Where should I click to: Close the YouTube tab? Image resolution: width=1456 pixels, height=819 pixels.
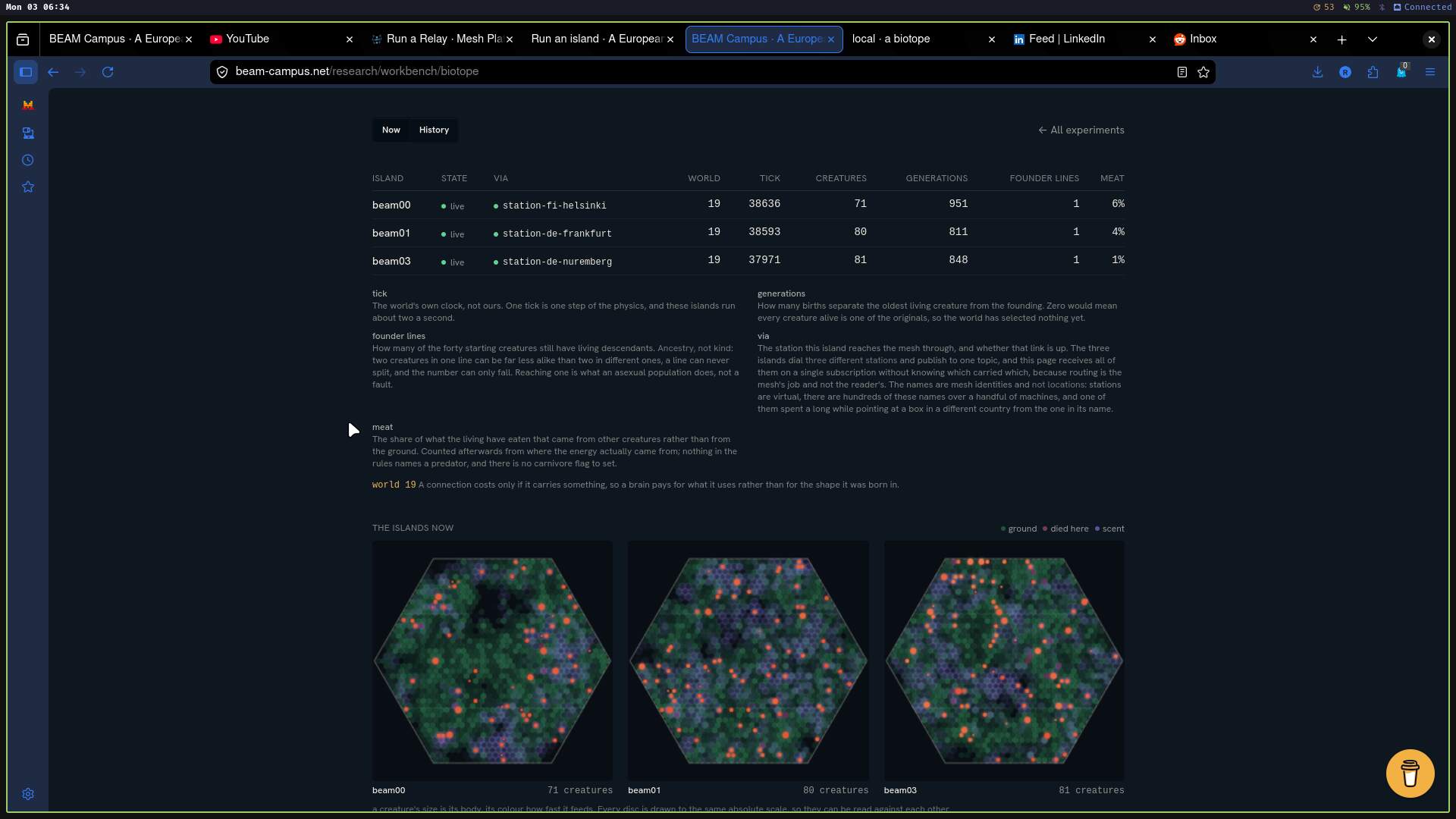[350, 39]
